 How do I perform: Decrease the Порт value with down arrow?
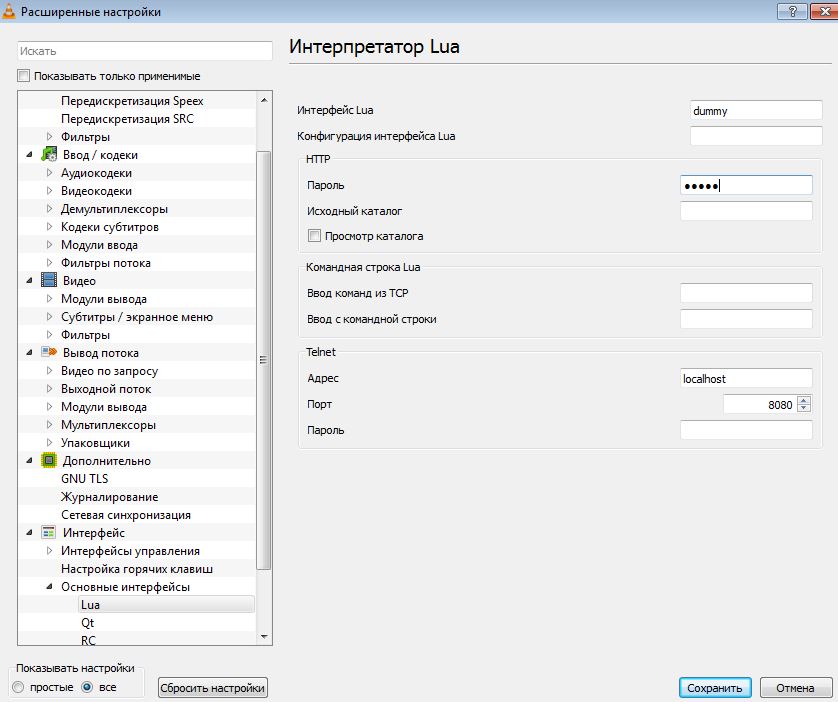click(x=804, y=408)
